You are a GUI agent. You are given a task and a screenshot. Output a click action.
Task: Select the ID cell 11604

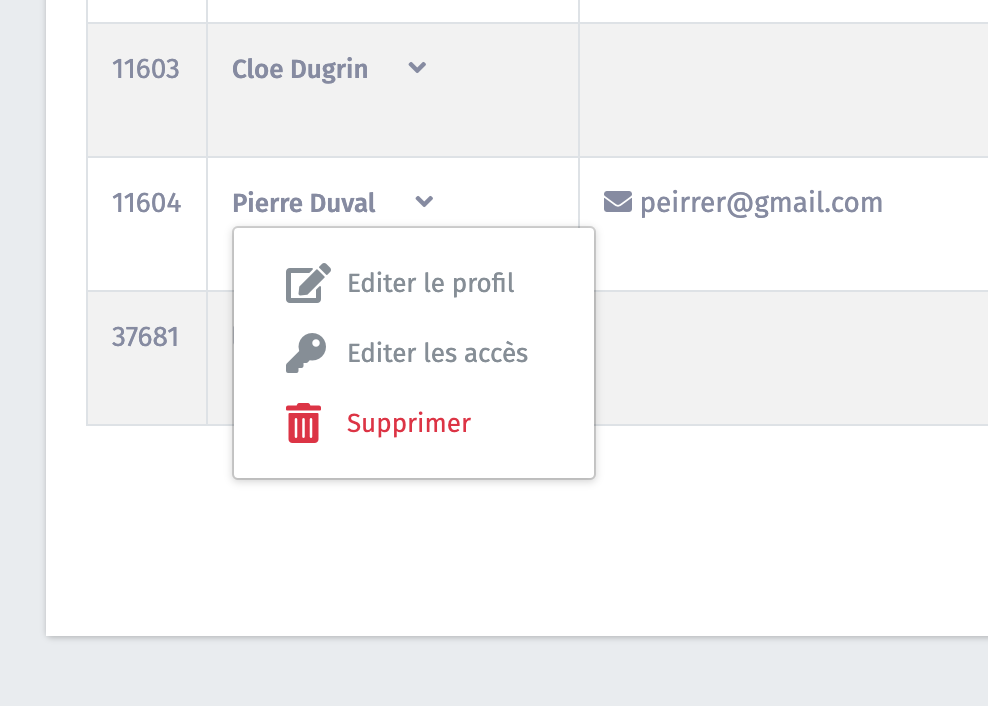coord(146,203)
